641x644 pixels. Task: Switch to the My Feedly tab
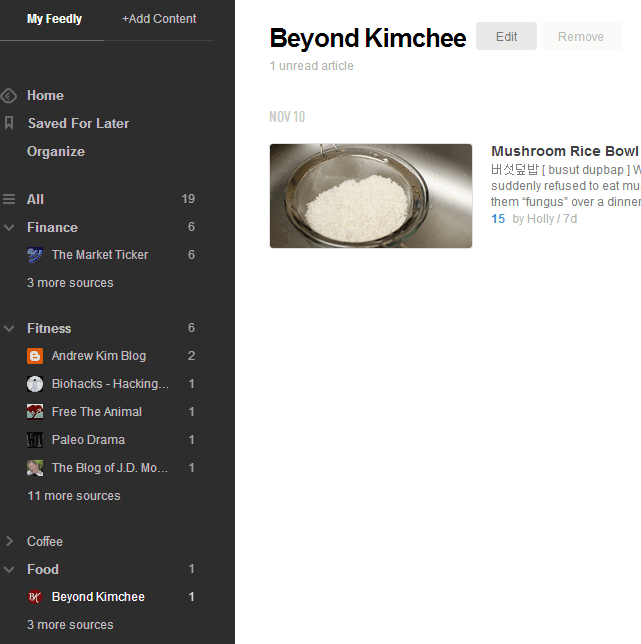[x=54, y=19]
